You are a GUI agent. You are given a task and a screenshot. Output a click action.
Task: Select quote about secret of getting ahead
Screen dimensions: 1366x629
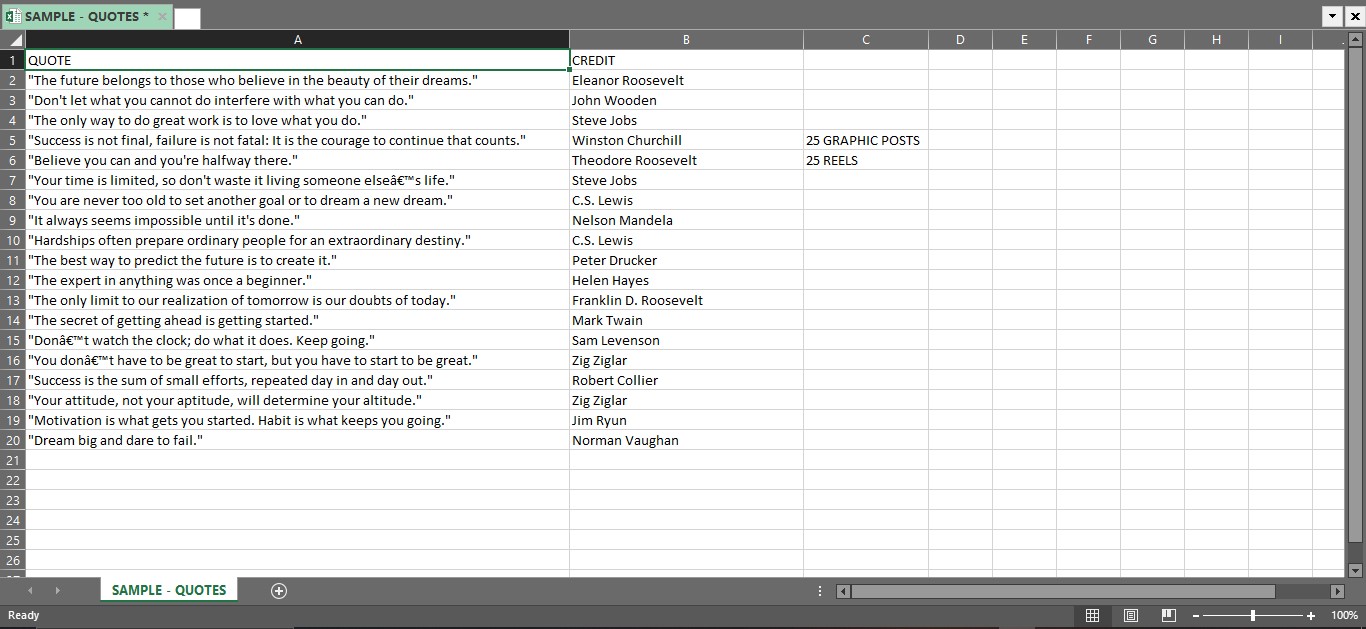click(297, 320)
